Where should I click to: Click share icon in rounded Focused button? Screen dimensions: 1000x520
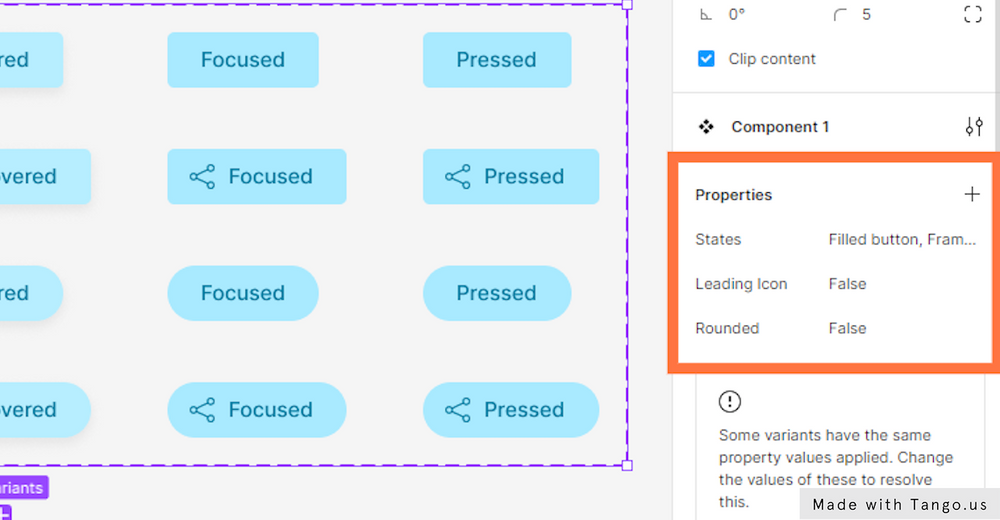[x=202, y=410]
